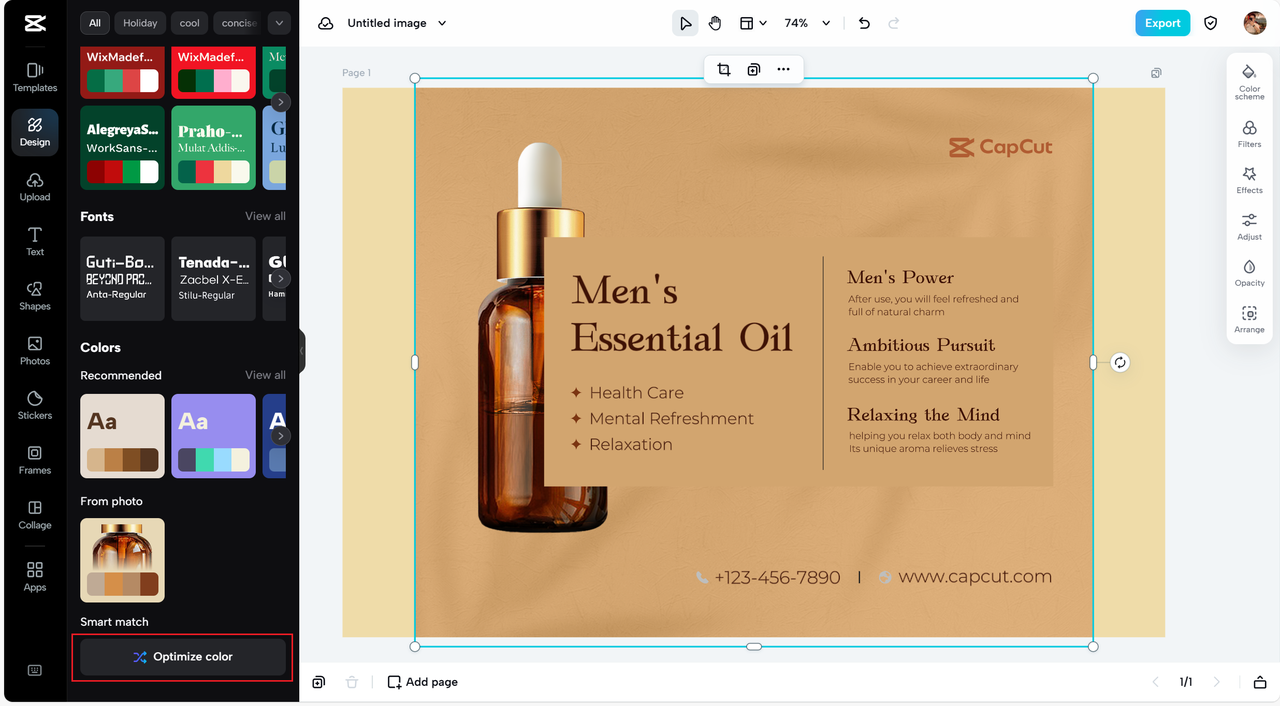Image resolution: width=1280 pixels, height=706 pixels.
Task: Open the Shapes panel
Action: click(x=35, y=296)
